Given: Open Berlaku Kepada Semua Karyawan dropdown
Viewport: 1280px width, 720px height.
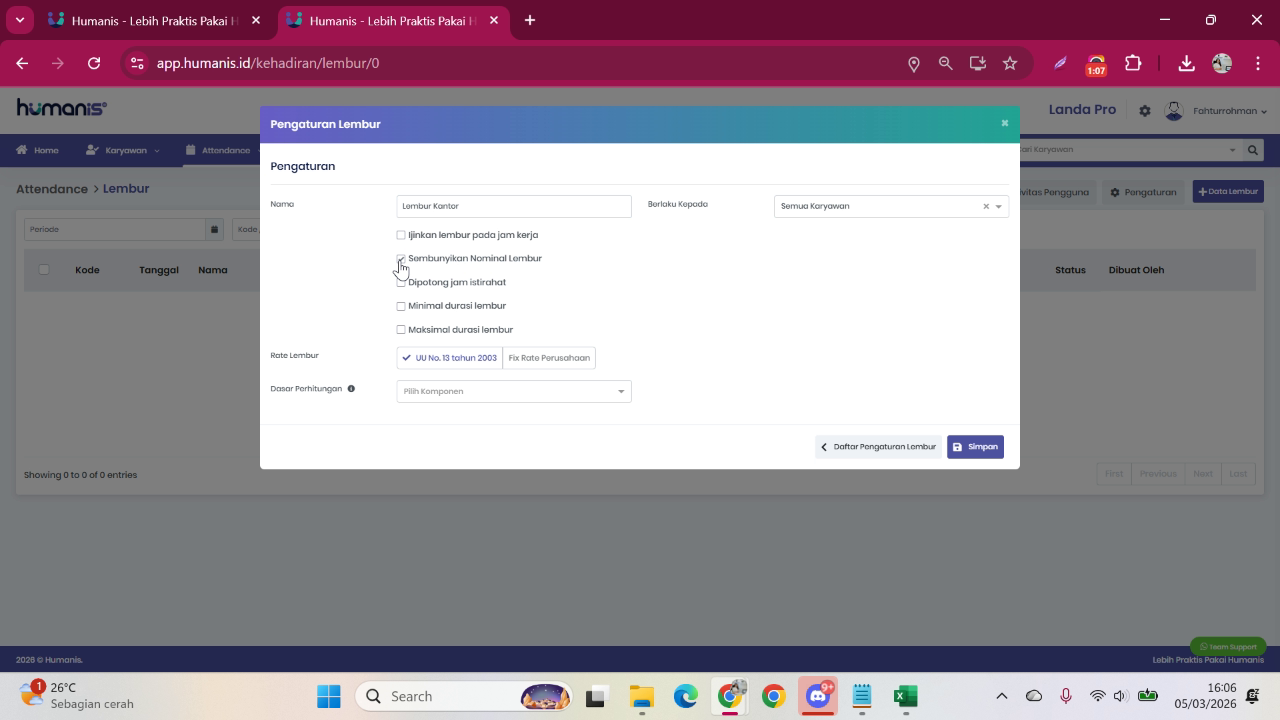Looking at the screenshot, I should (x=891, y=206).
